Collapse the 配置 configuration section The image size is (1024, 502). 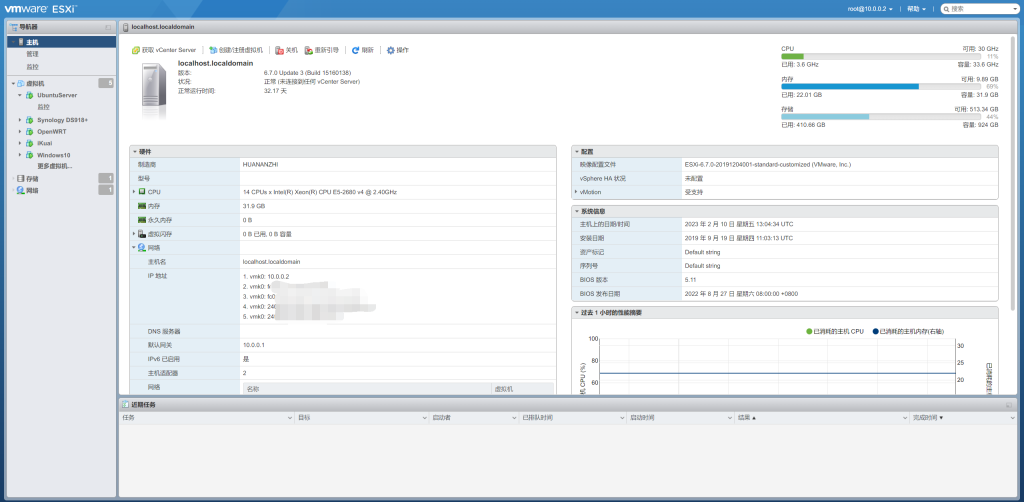pos(576,151)
